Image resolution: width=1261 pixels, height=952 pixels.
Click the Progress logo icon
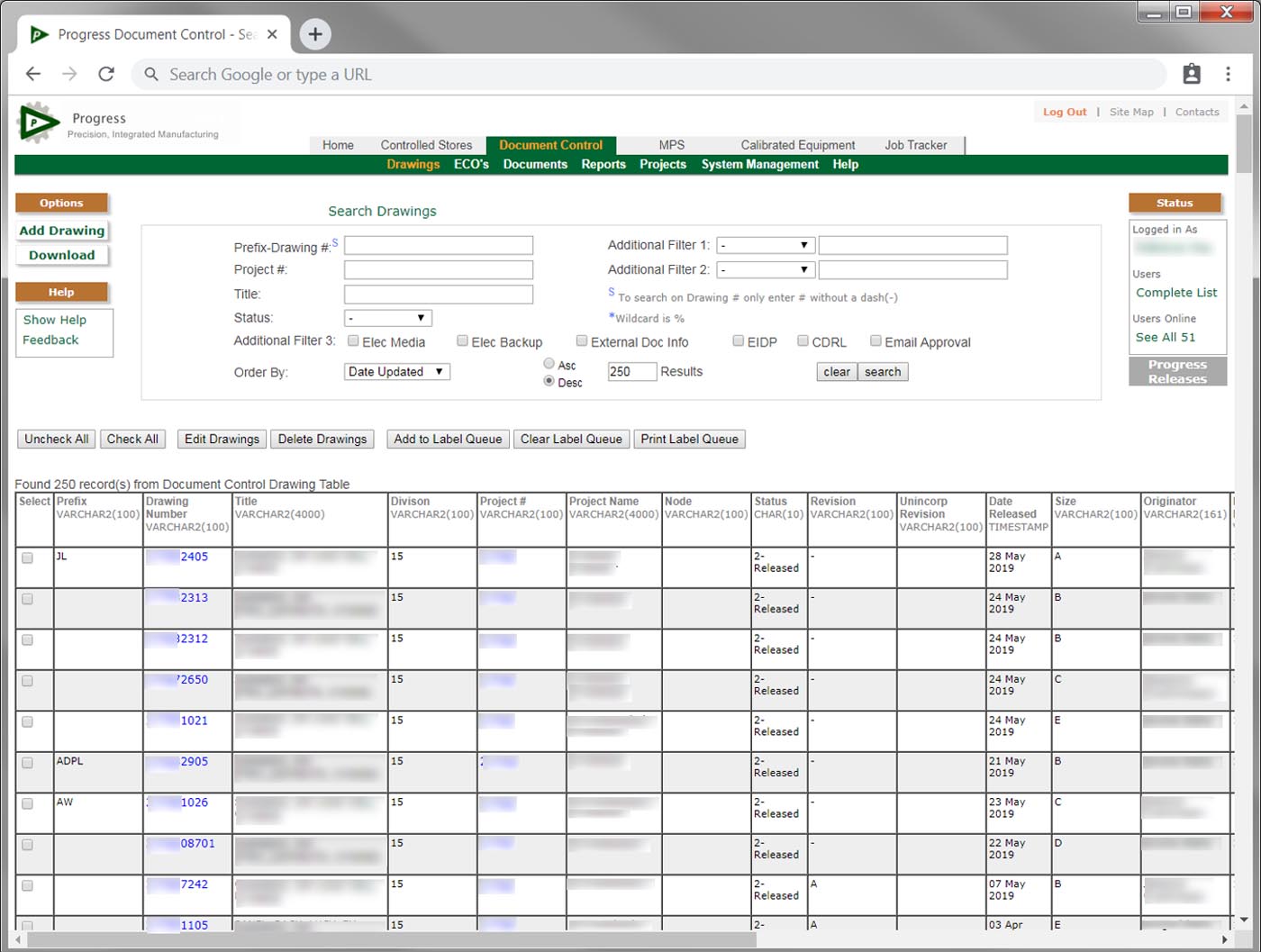click(x=38, y=123)
